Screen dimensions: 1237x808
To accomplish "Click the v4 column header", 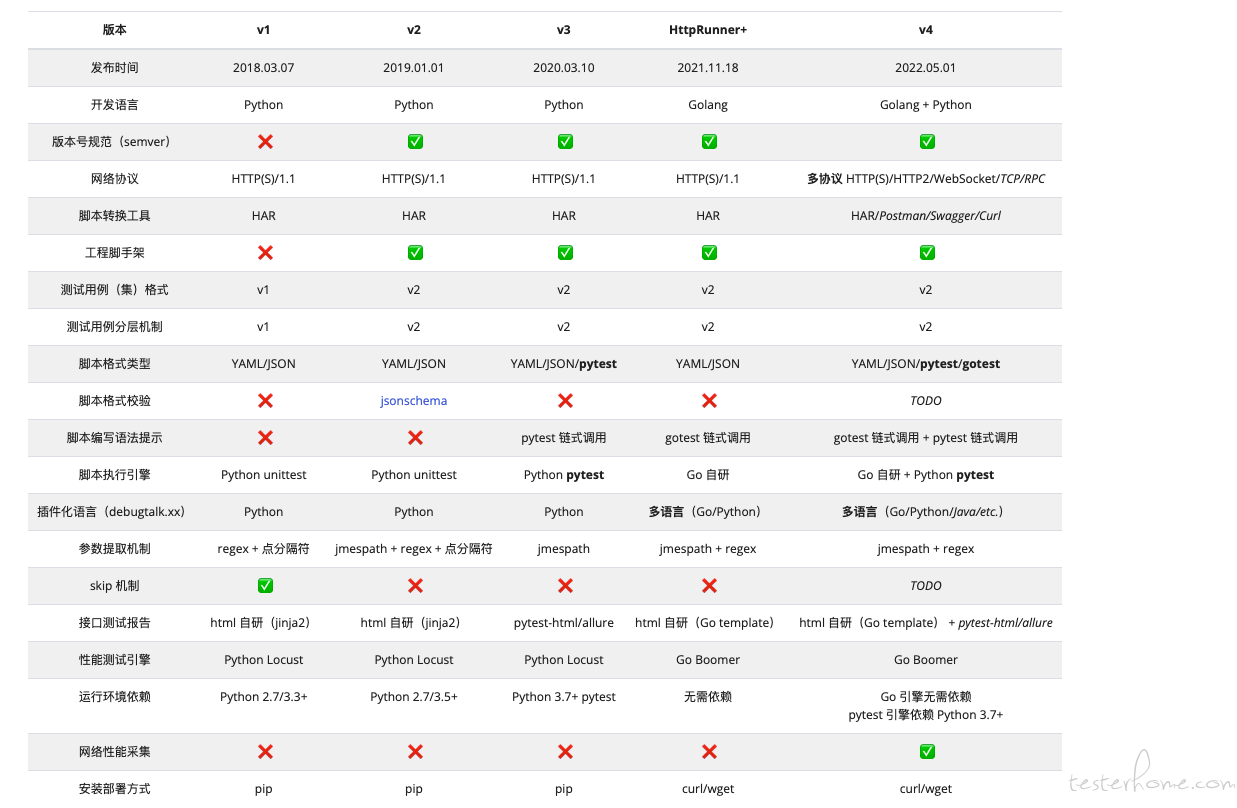I will click(926, 30).
